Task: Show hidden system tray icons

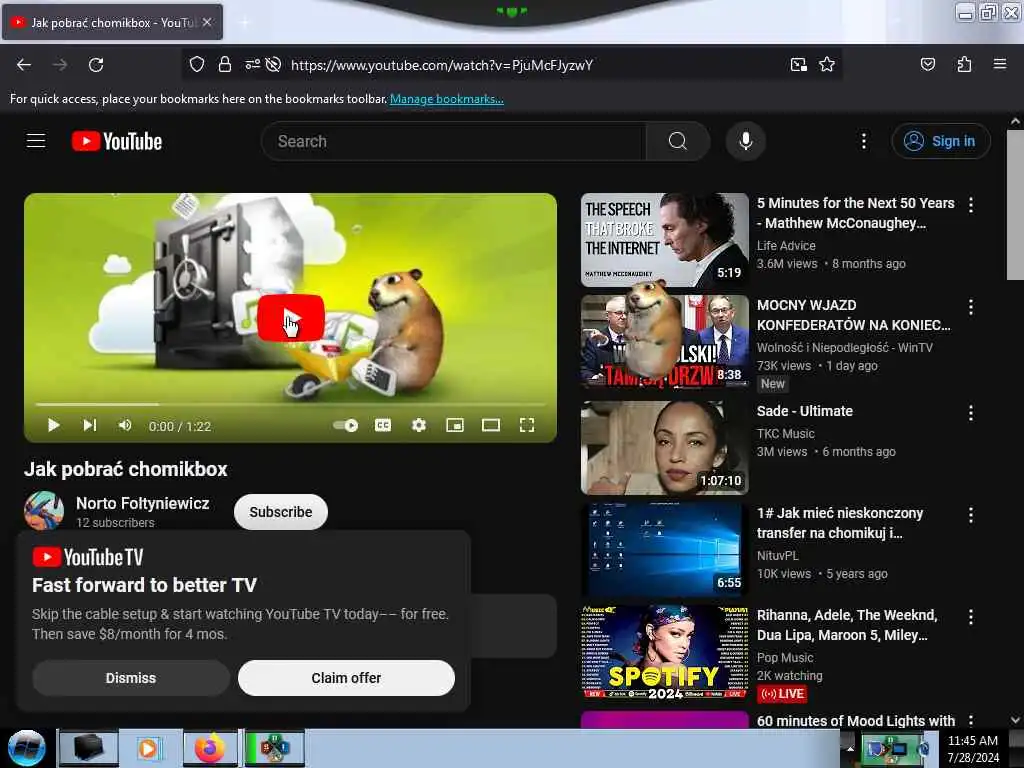Action: pos(850,748)
